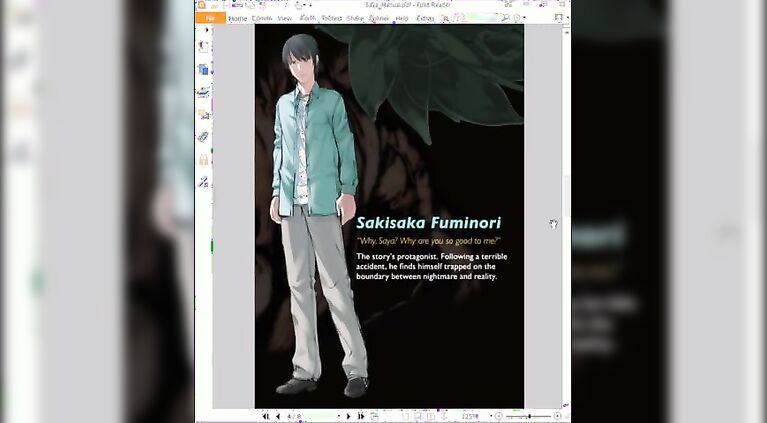This screenshot has height=423, width=767.
Task: Expand the navigation pane arrow
Action: point(206,30)
